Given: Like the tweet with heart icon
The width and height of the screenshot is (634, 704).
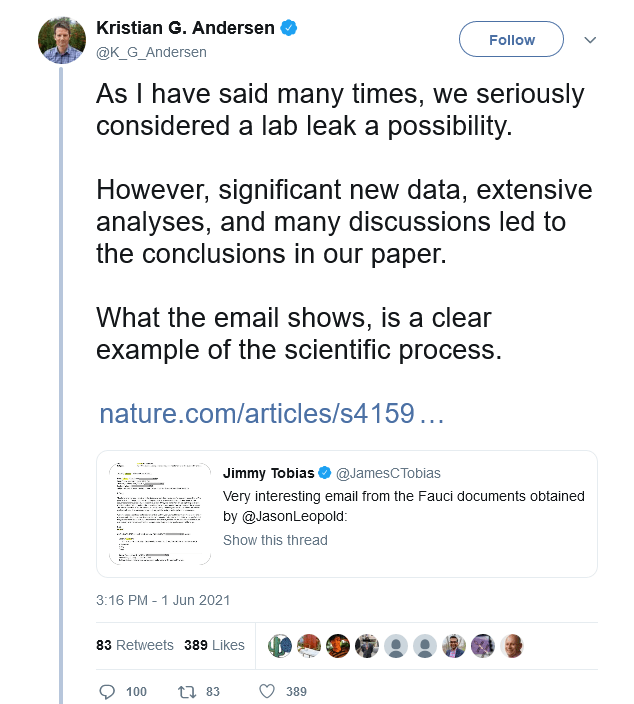Looking at the screenshot, I should pyautogui.click(x=267, y=691).
